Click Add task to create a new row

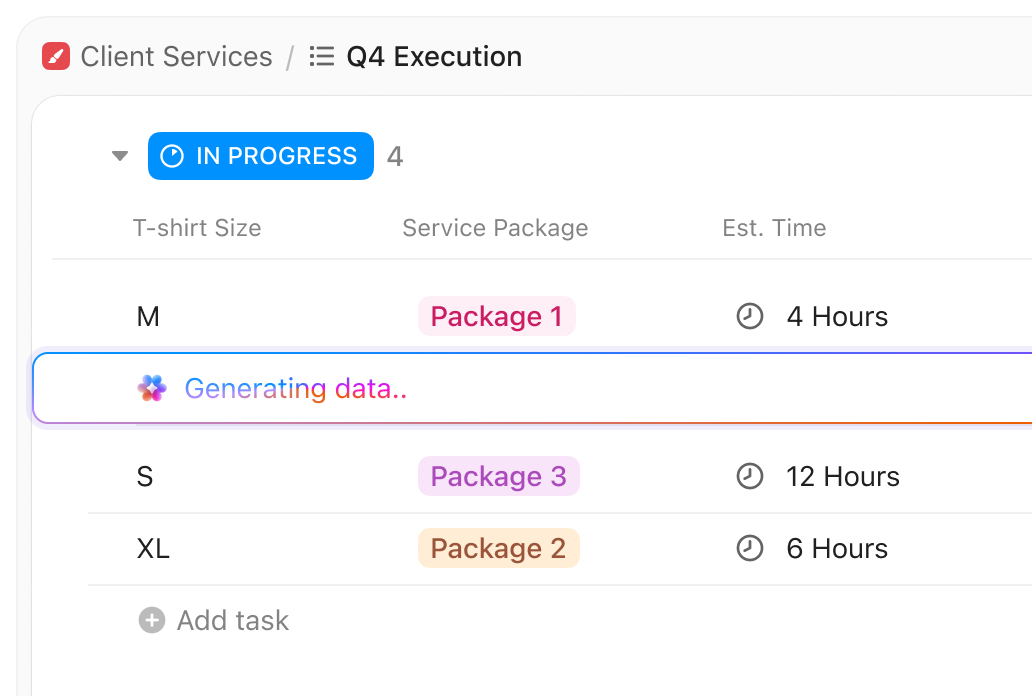(x=231, y=620)
